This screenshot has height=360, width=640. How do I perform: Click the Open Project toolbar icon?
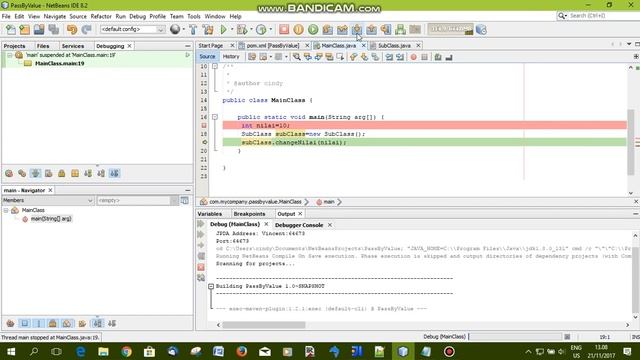coord(39,29)
